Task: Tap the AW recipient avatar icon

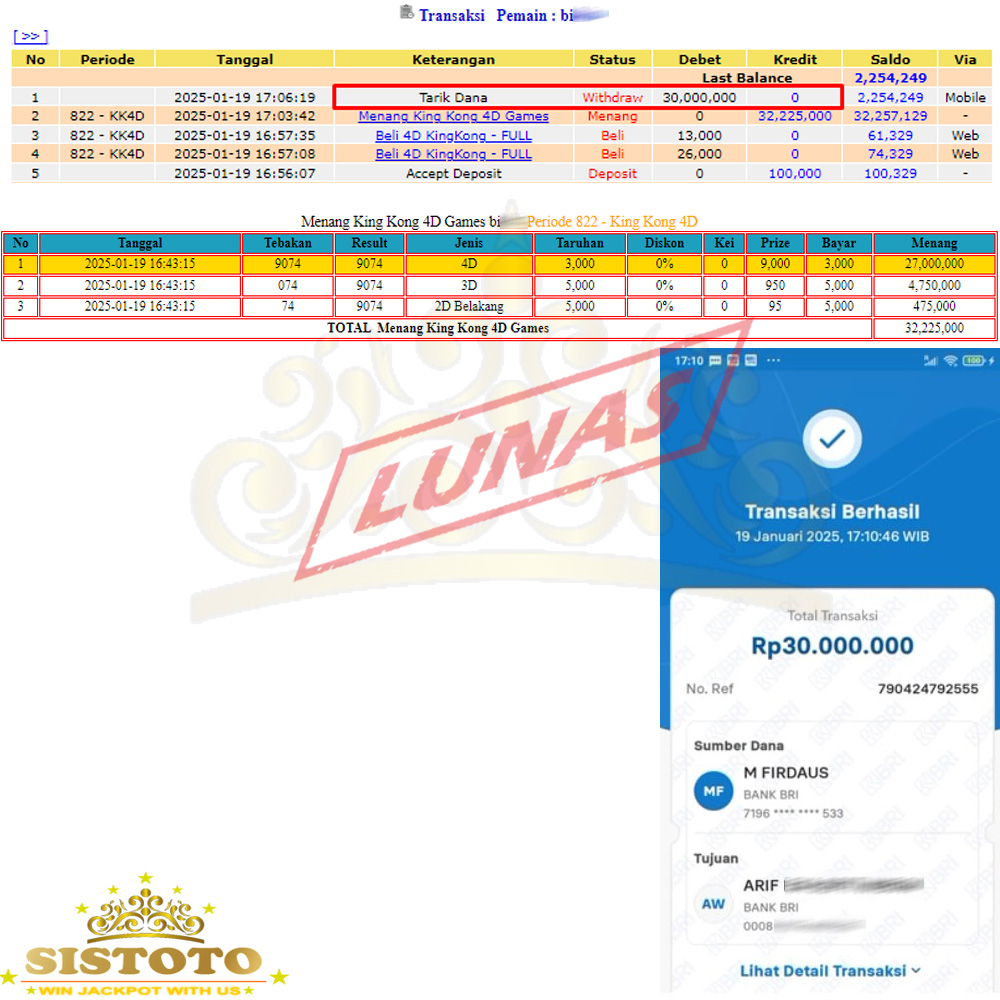Action: (713, 904)
